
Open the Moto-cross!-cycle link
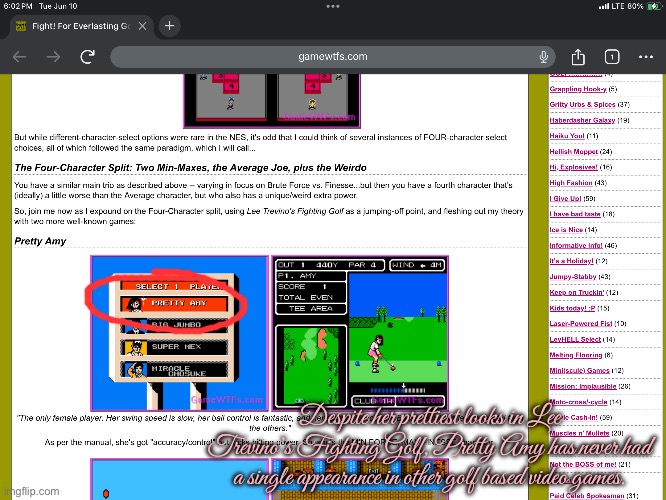pos(579,401)
